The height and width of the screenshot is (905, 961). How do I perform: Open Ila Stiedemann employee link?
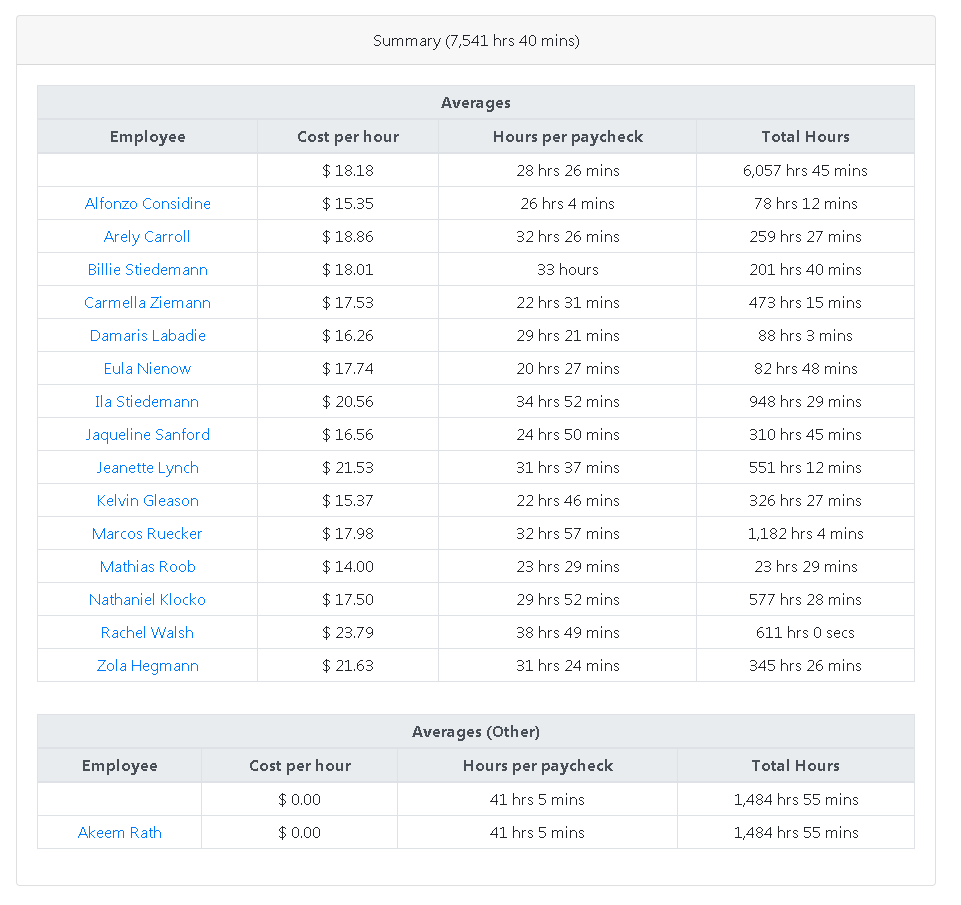pyautogui.click(x=147, y=402)
